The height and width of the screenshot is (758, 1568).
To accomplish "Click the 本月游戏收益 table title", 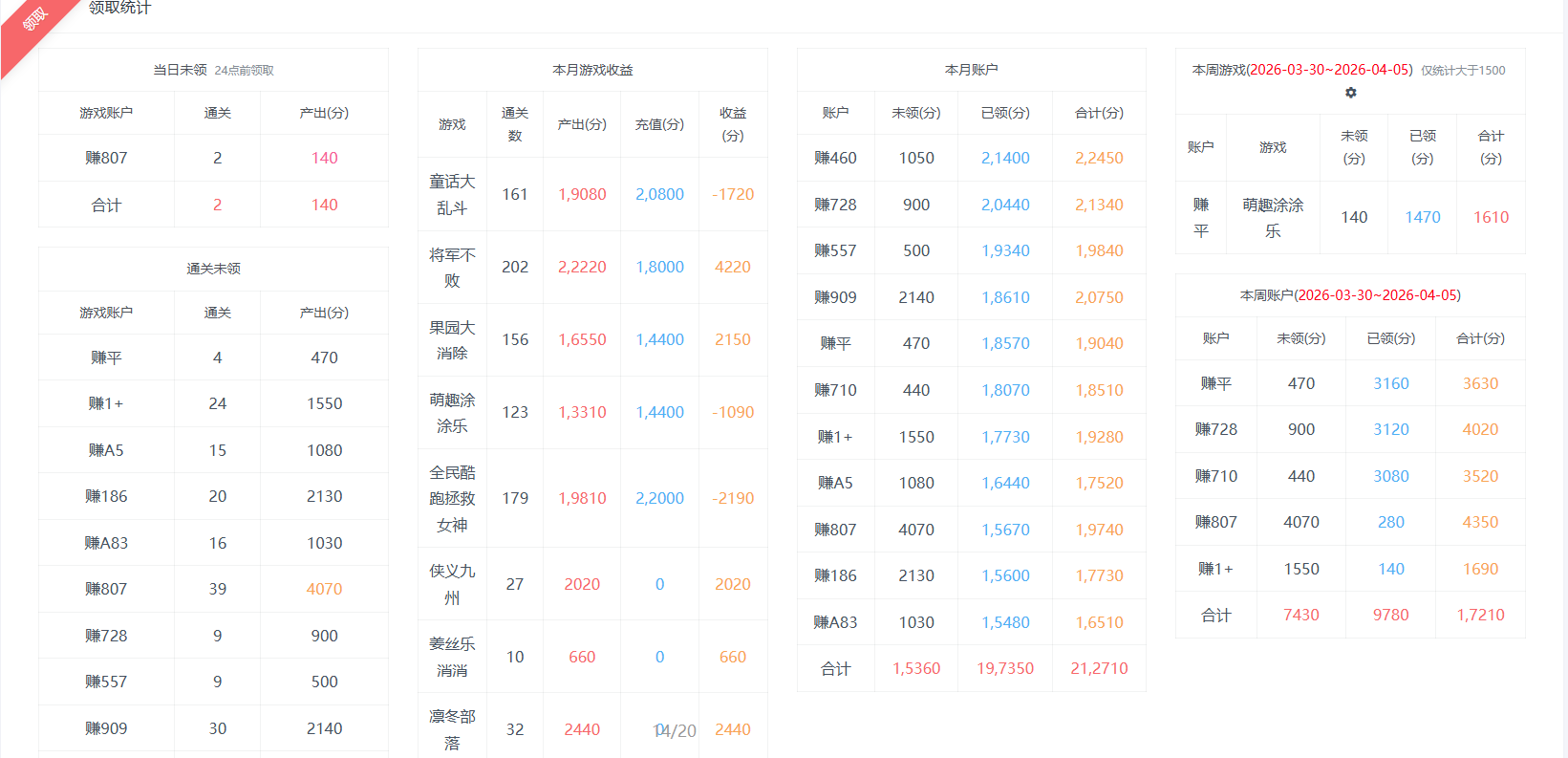I will 592,70.
